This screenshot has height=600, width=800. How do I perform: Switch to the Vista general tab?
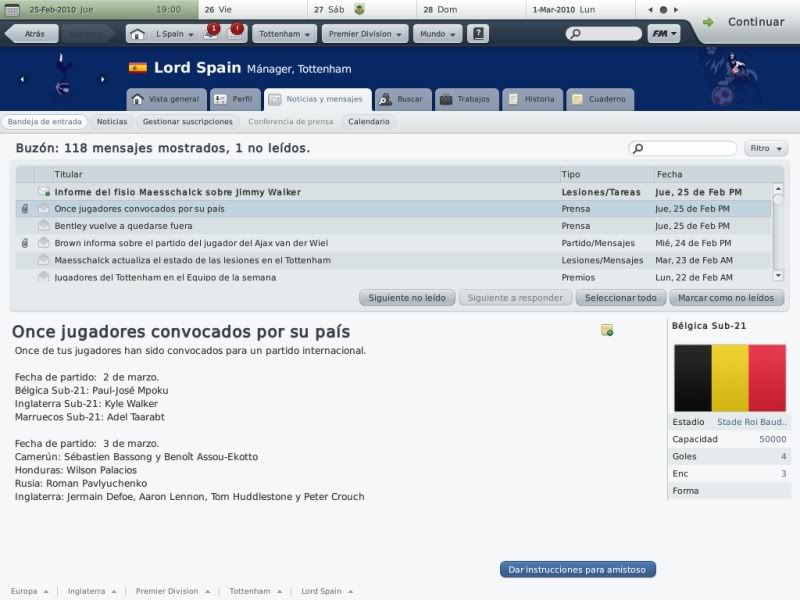point(166,99)
